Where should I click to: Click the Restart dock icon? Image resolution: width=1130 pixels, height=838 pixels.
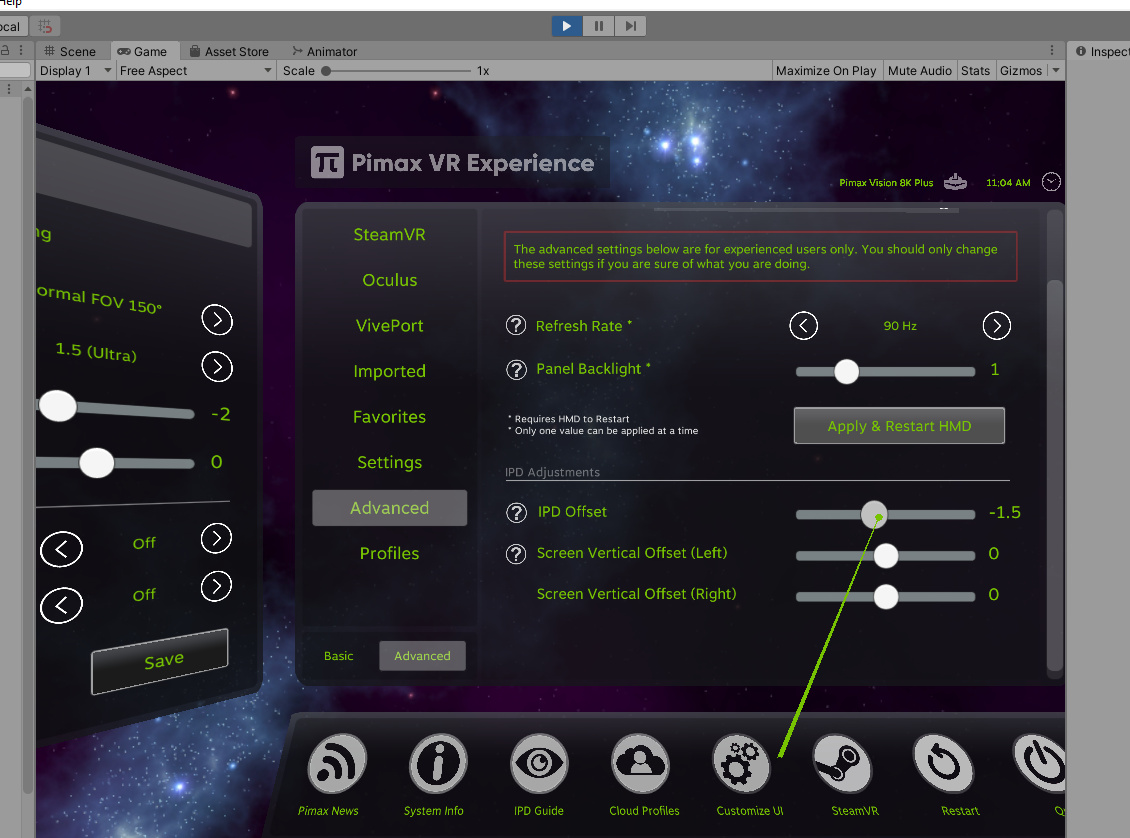coord(943,764)
